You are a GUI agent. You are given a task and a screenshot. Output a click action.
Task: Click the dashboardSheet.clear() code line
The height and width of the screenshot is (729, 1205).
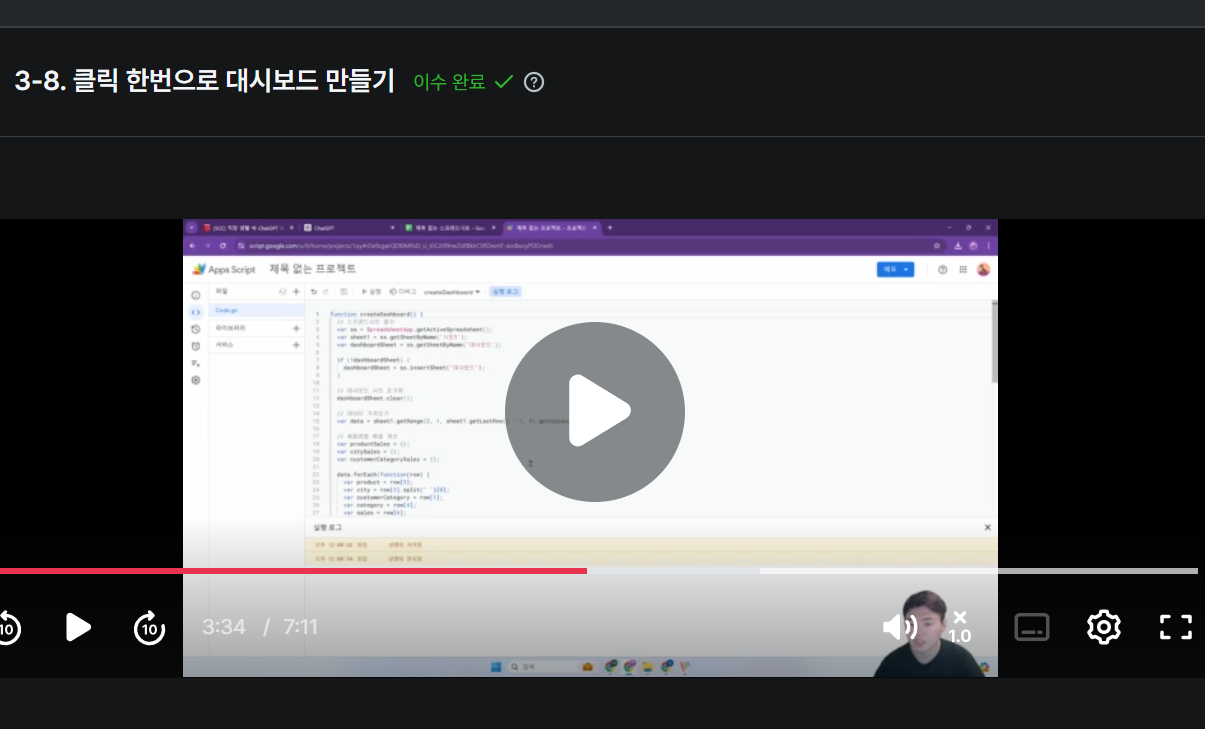(x=374, y=398)
